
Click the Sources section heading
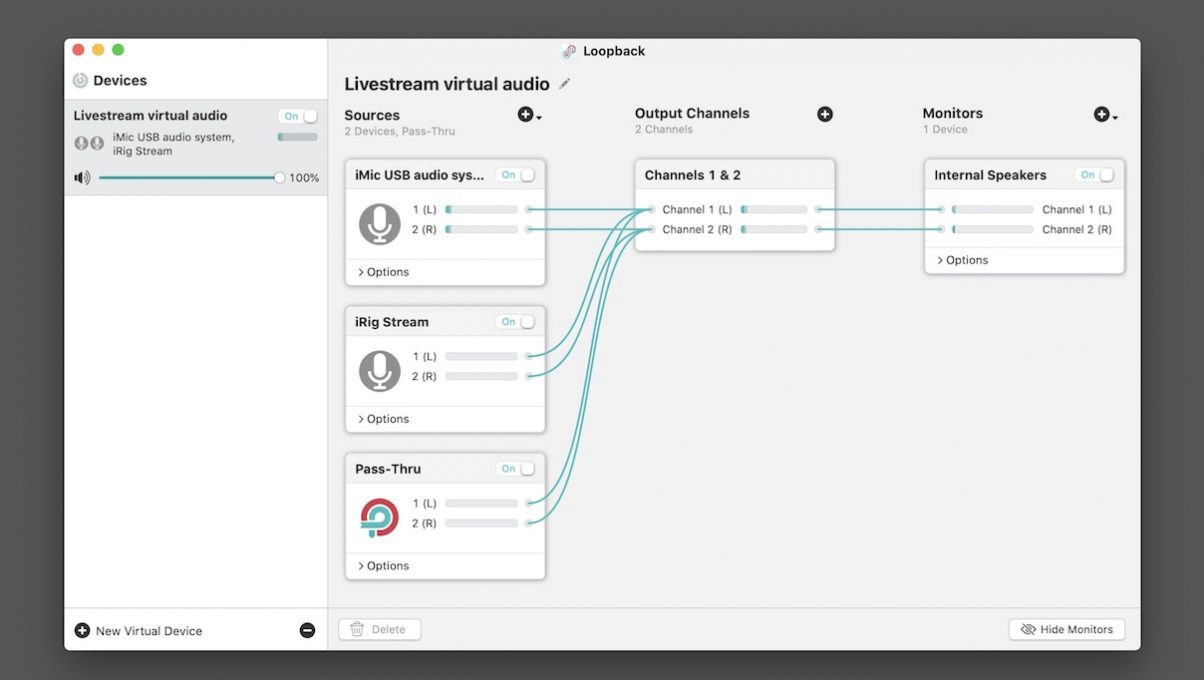pyautogui.click(x=372, y=115)
